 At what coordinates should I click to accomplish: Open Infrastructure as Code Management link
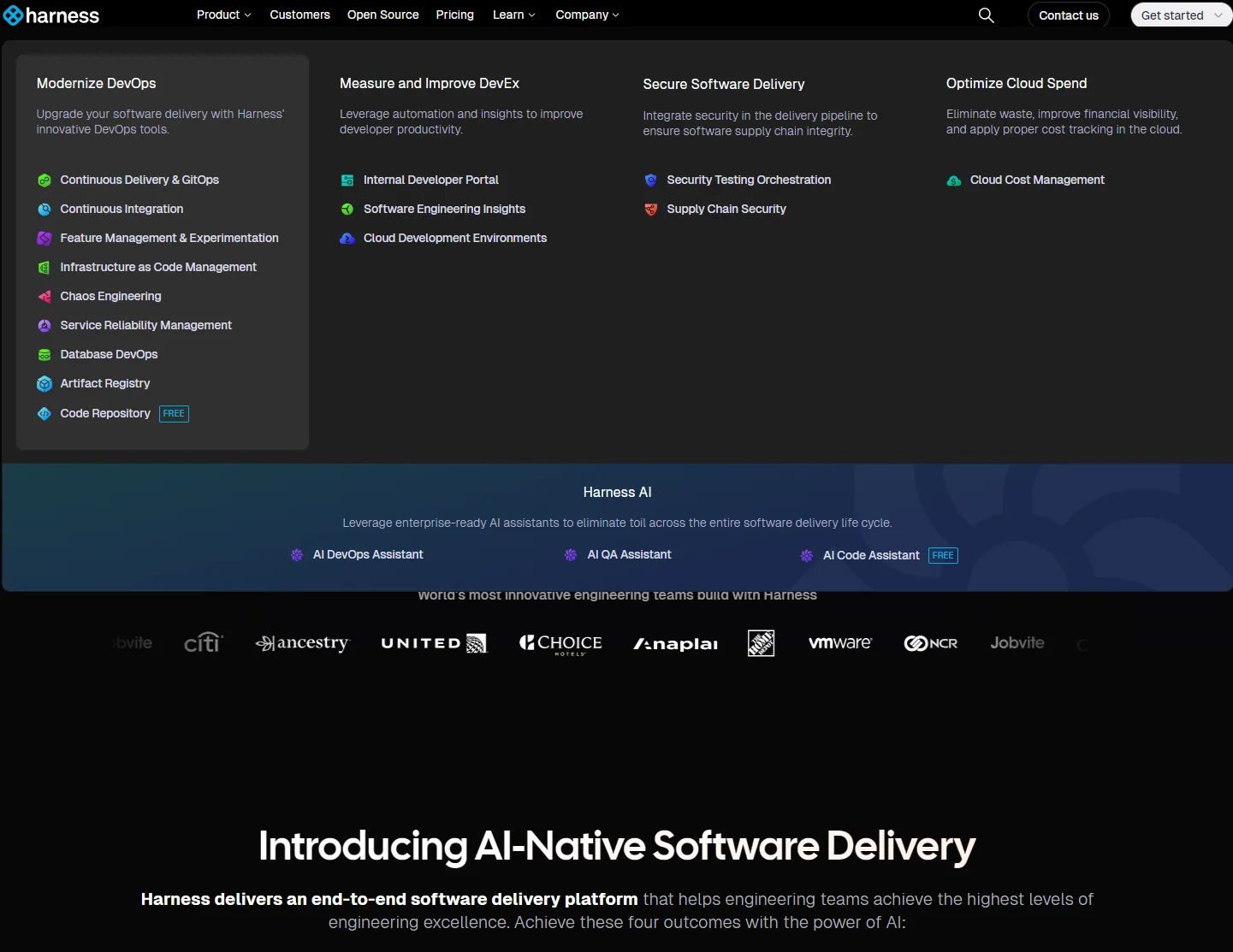click(158, 268)
